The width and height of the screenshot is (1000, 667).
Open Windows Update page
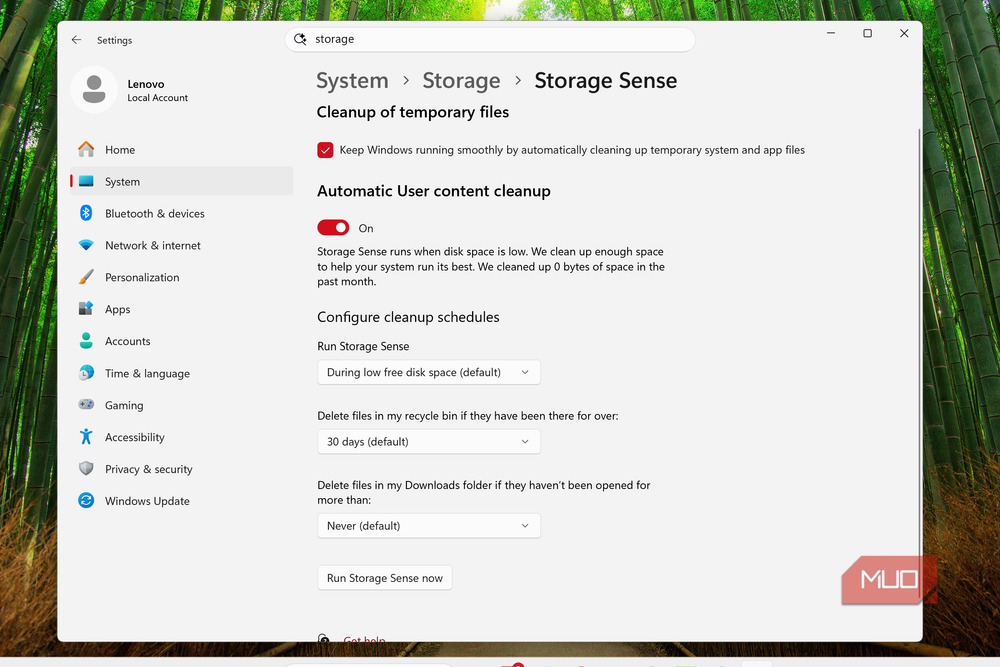[182, 501]
